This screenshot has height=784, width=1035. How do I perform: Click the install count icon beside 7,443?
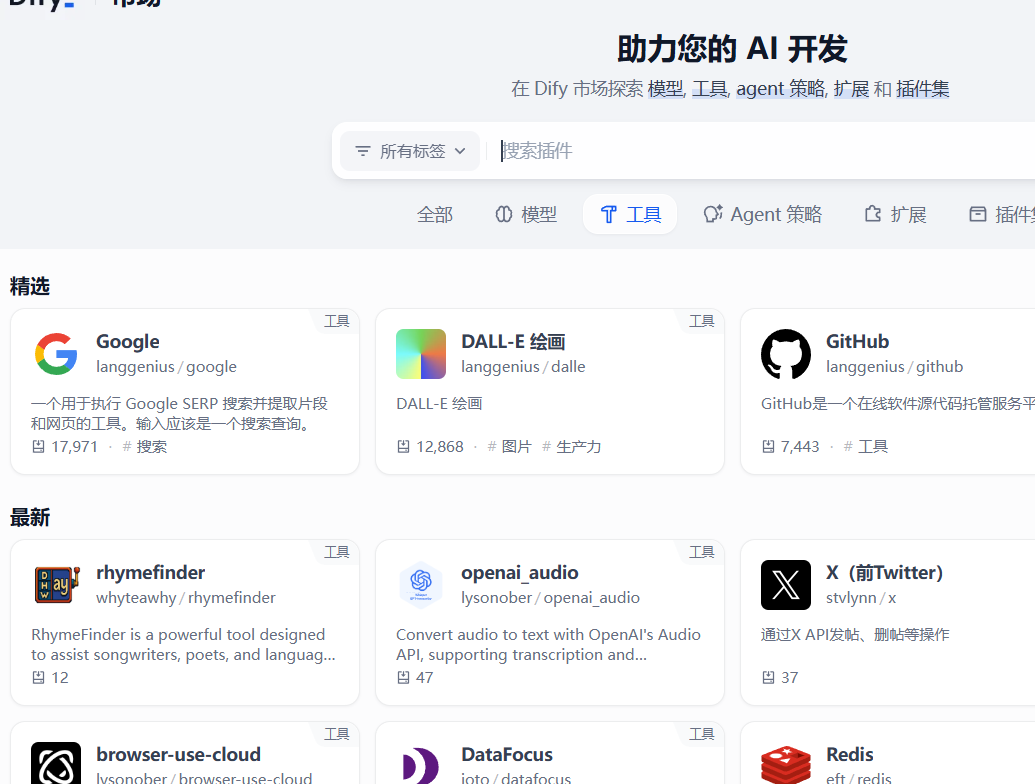coord(768,447)
